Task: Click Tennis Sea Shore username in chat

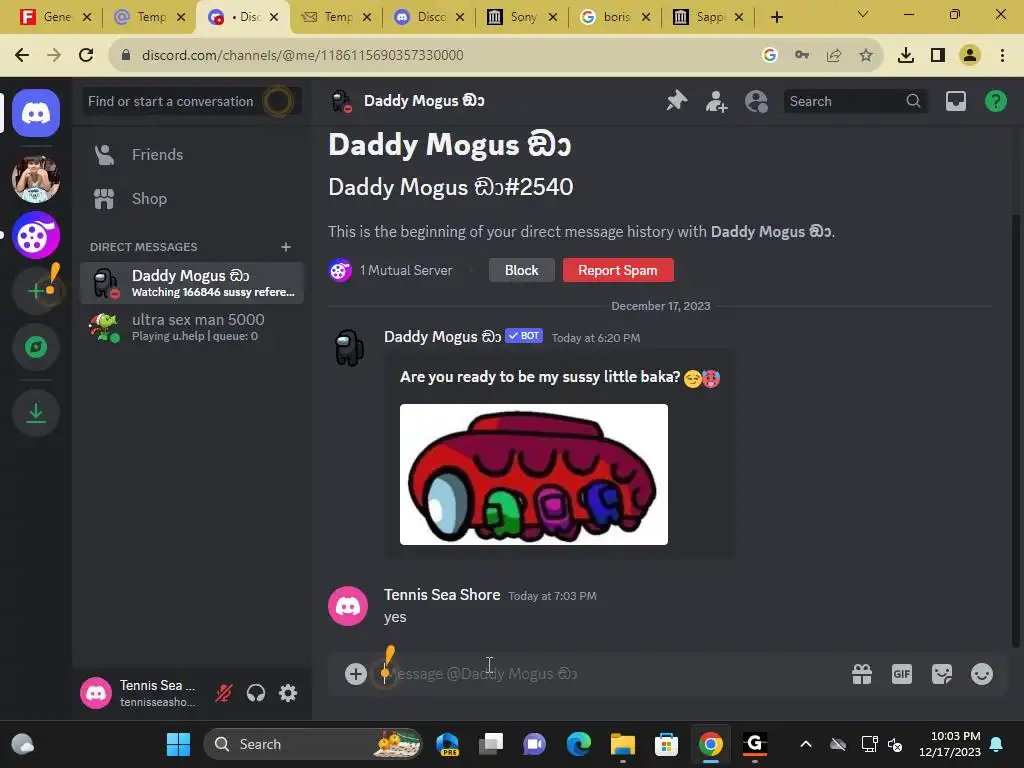Action: pos(442,595)
